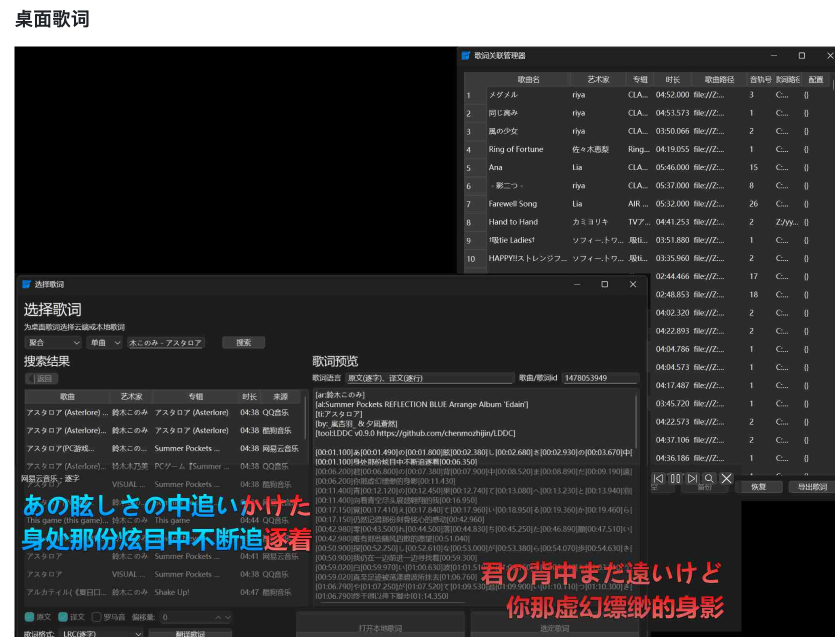Toggle the 译文 checkbox

[65, 618]
